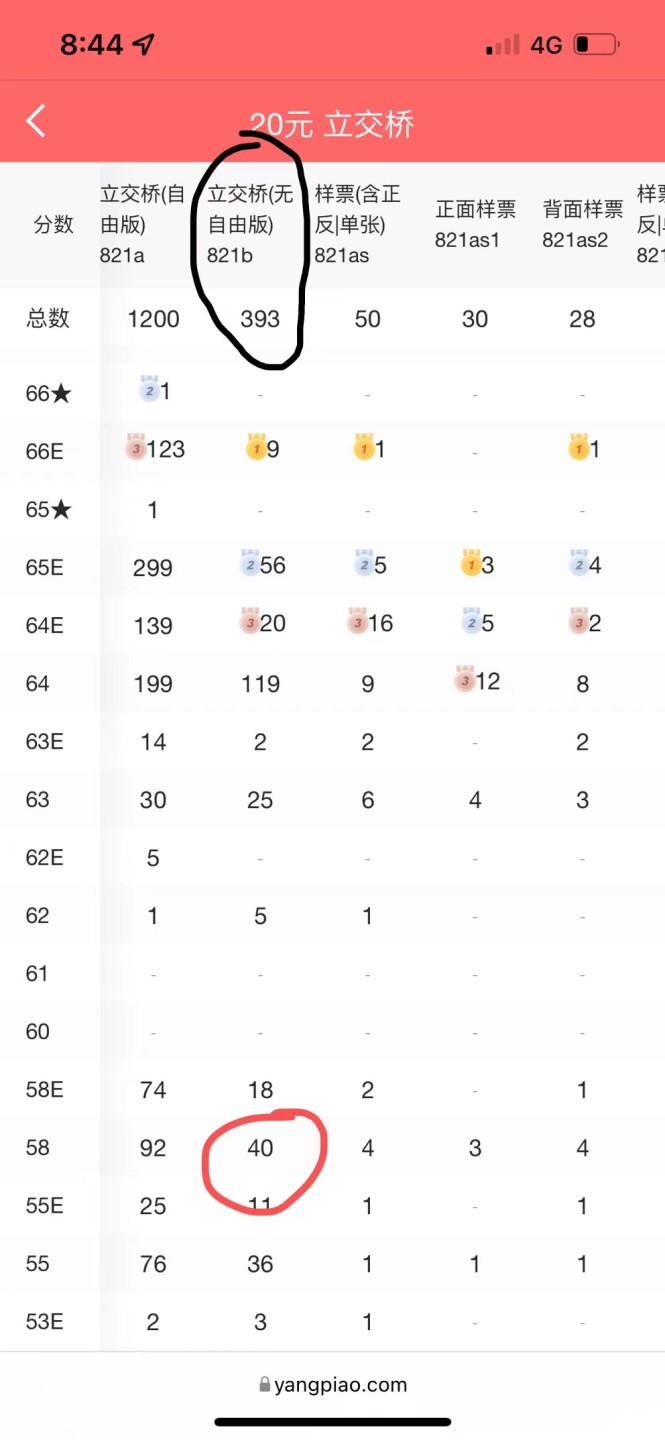665x1440 pixels.
Task: Tap the back arrow in header
Action: click(x=36, y=122)
